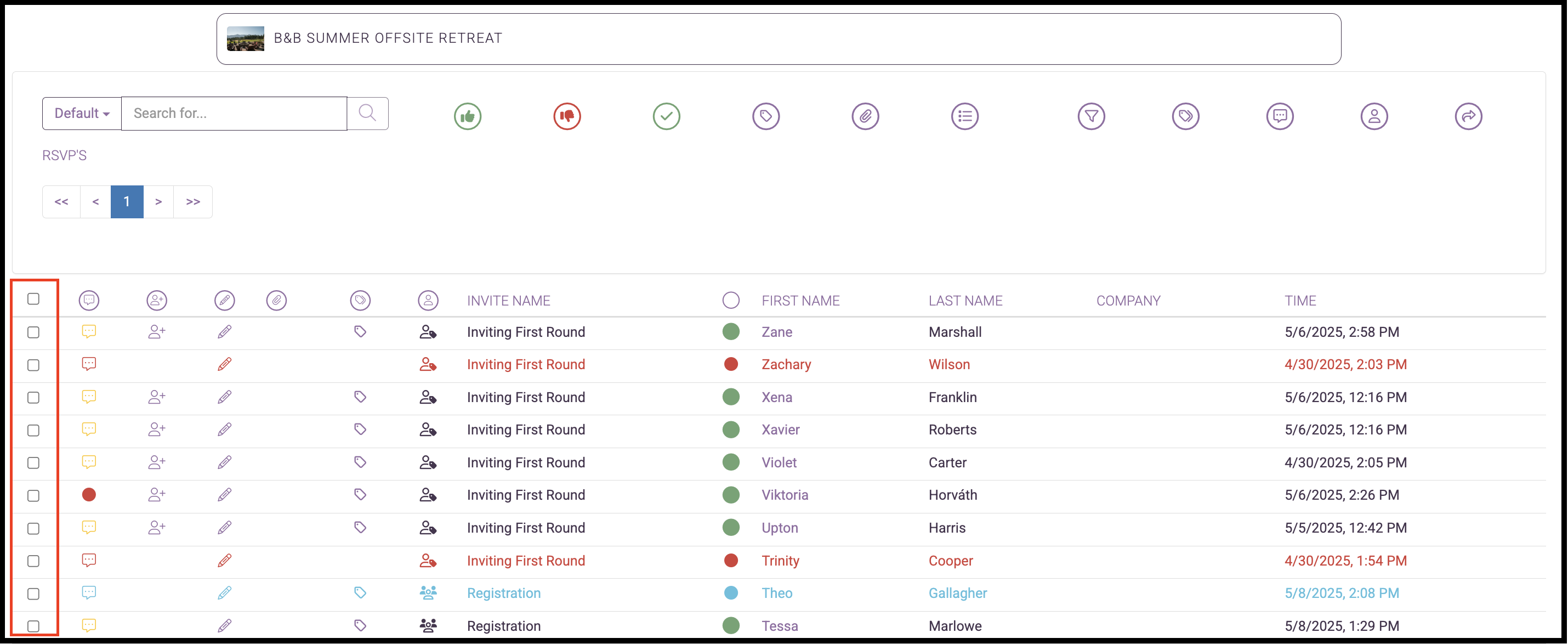Toggle the select-all checkbox in header
The height and width of the screenshot is (644, 1568).
coord(33,298)
